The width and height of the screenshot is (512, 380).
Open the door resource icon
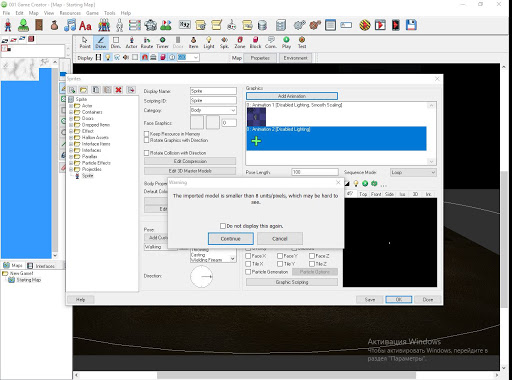39,25
